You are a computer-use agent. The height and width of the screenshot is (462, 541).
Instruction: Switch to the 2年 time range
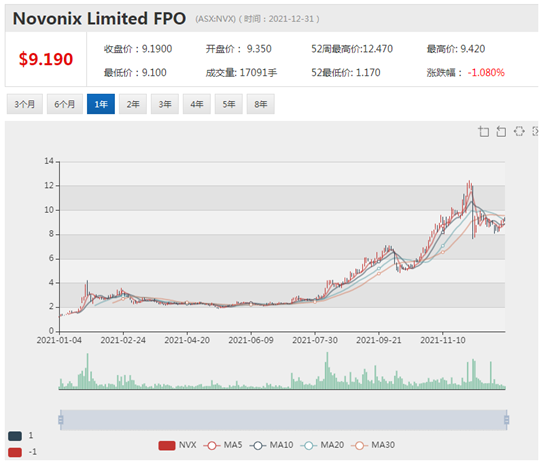[133, 104]
